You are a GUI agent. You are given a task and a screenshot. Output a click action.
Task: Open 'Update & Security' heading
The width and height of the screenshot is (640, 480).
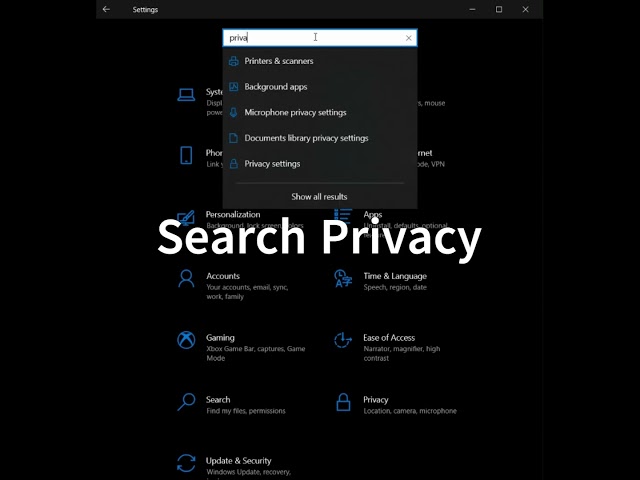[x=238, y=461]
